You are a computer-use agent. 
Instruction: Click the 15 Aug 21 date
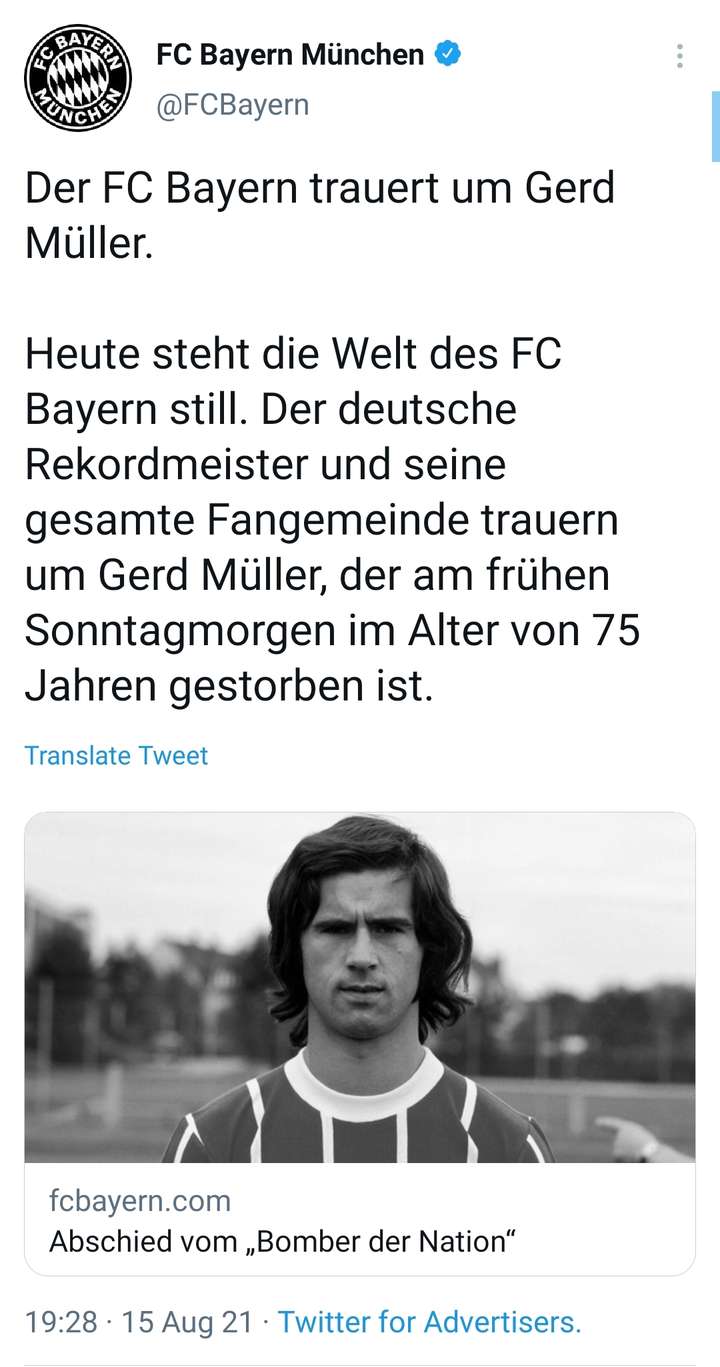[187, 1323]
